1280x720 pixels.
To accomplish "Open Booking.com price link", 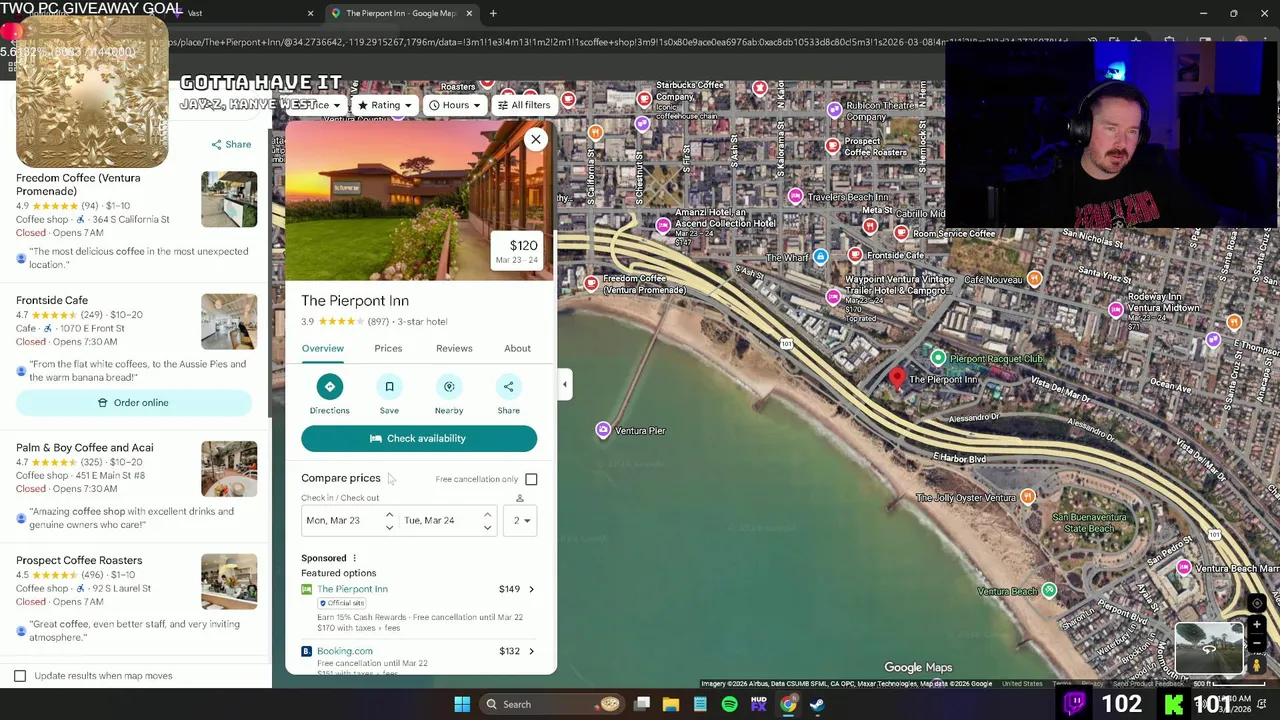I will [345, 651].
